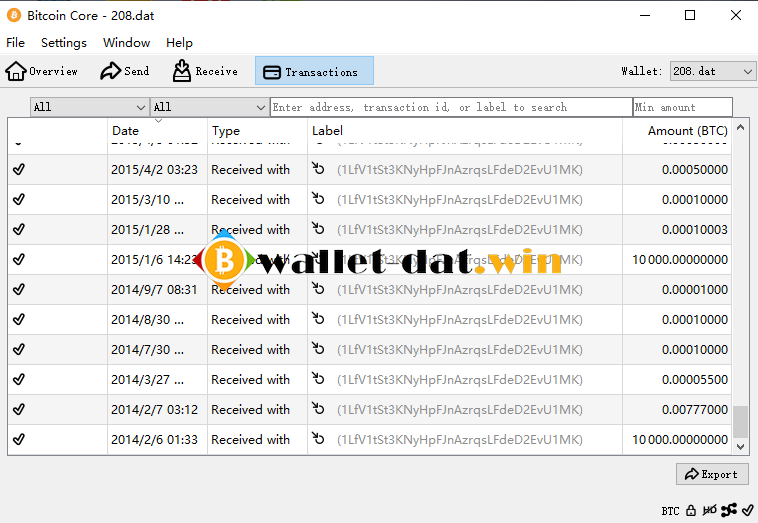Viewport: 758px width, 523px height.
Task: Open the Window menu
Action: tap(127, 43)
